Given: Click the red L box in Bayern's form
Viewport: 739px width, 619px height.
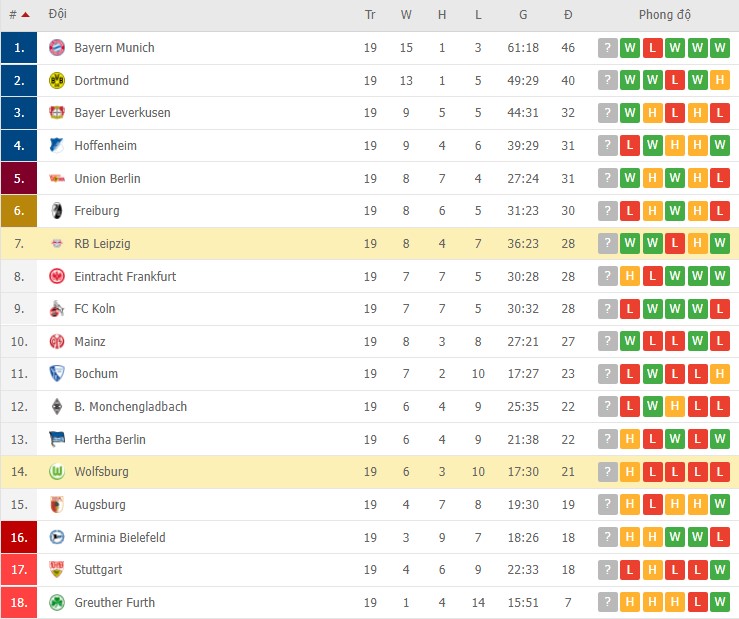Looking at the screenshot, I should tap(652, 48).
